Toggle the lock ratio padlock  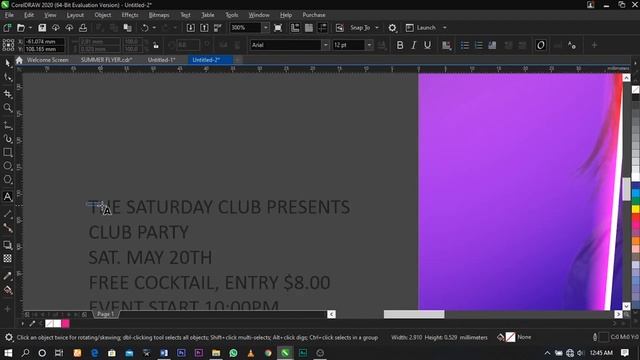[x=156, y=45]
